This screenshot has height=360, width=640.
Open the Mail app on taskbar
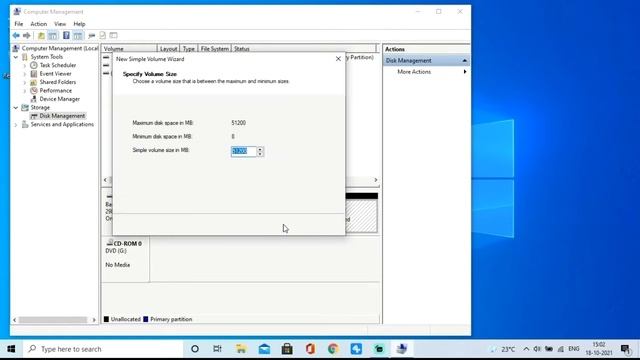264,349
